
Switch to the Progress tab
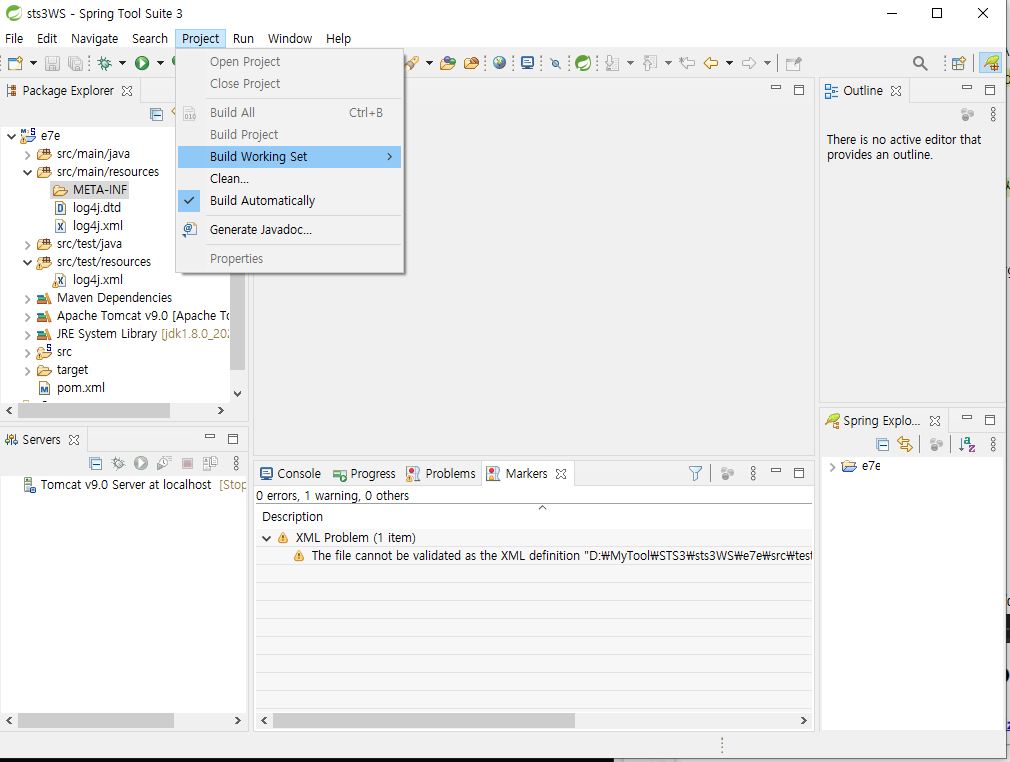coord(365,473)
